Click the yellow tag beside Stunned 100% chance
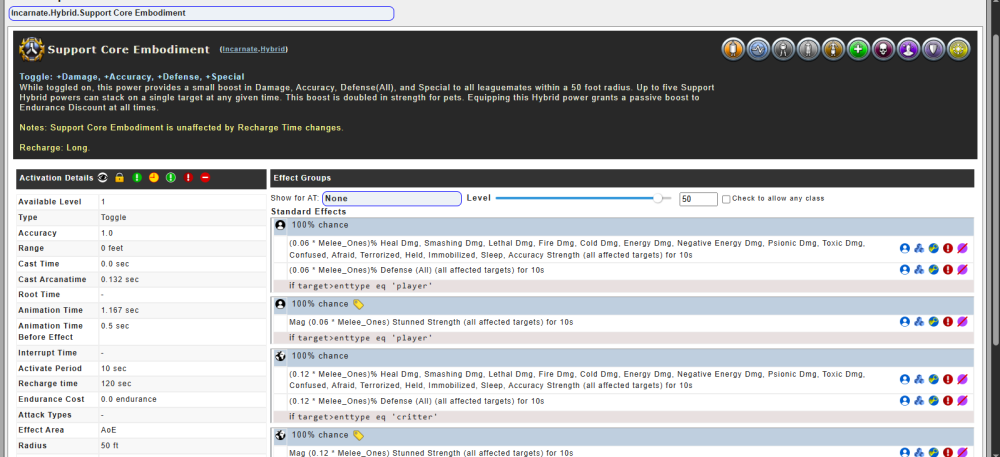The image size is (1000, 457). point(359,304)
